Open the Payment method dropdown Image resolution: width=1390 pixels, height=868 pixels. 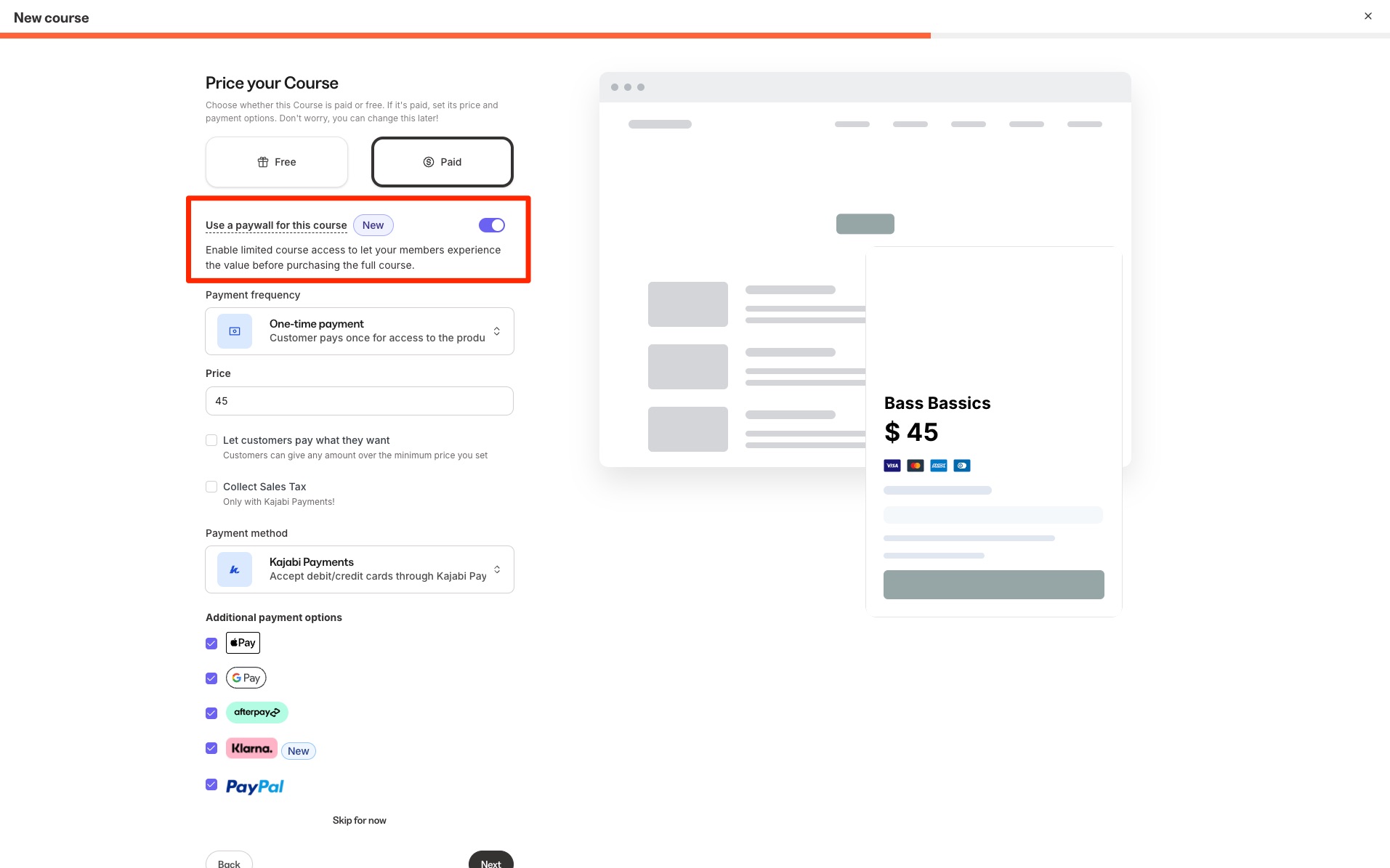coord(360,569)
